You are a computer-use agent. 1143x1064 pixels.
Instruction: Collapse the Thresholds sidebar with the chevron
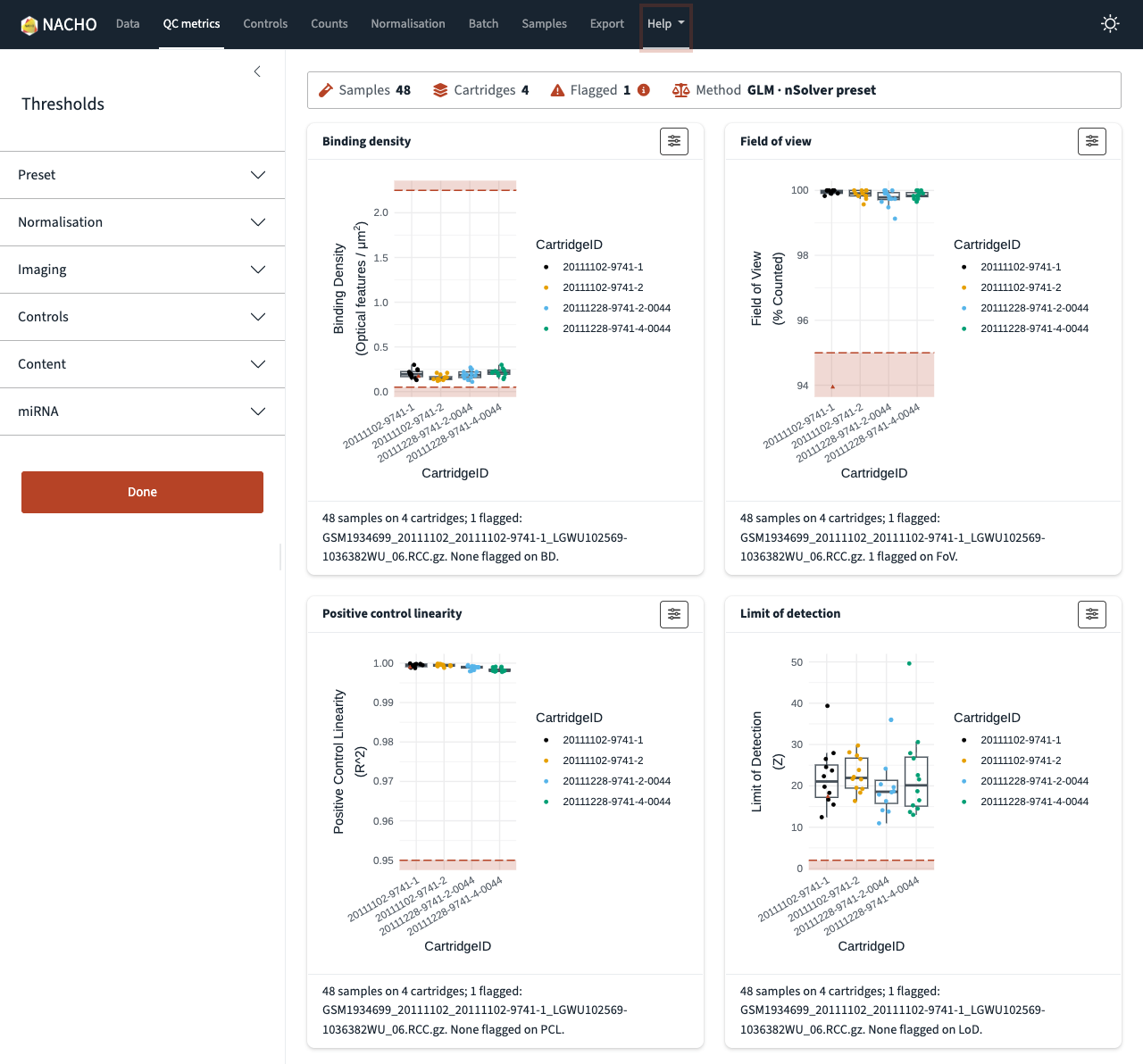(x=257, y=71)
